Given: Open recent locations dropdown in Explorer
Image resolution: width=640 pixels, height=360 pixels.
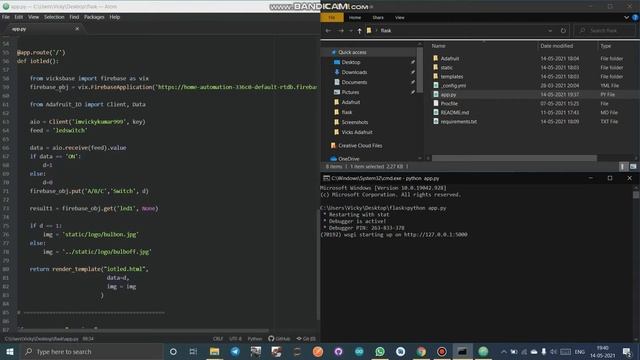Looking at the screenshot, I should (x=350, y=31).
